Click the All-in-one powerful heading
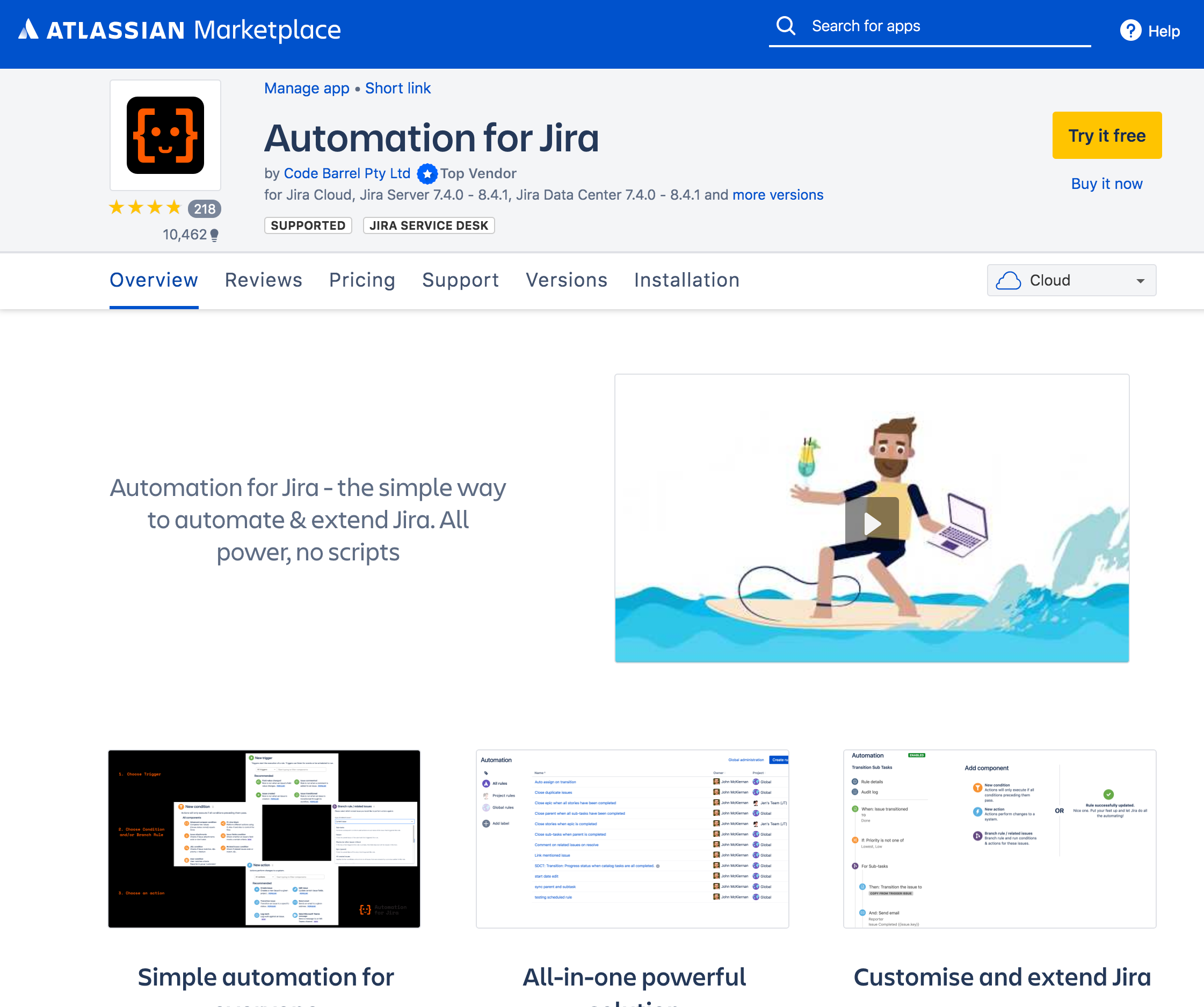This screenshot has height=1007, width=1204. pos(634,979)
